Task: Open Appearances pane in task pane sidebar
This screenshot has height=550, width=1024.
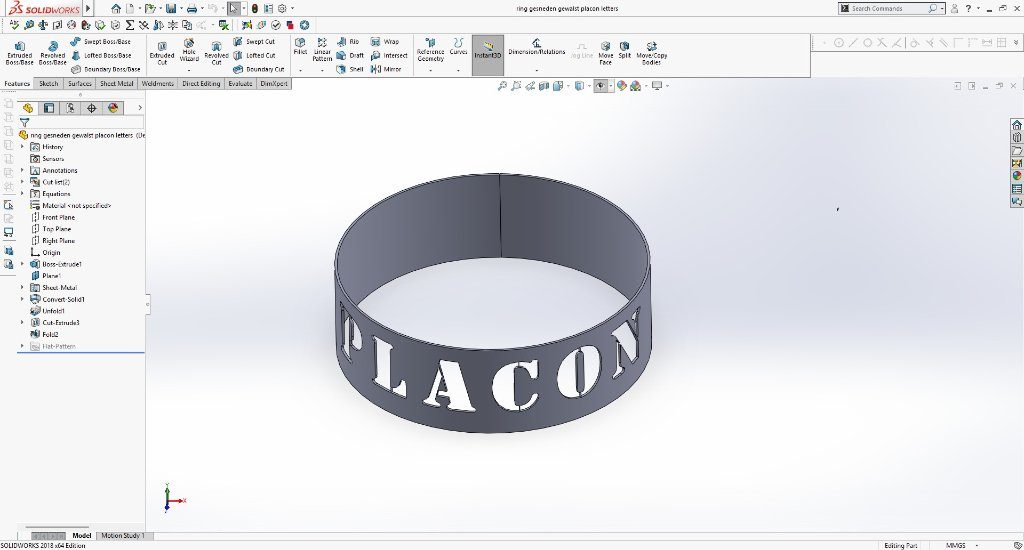Action: pyautogui.click(x=1017, y=176)
